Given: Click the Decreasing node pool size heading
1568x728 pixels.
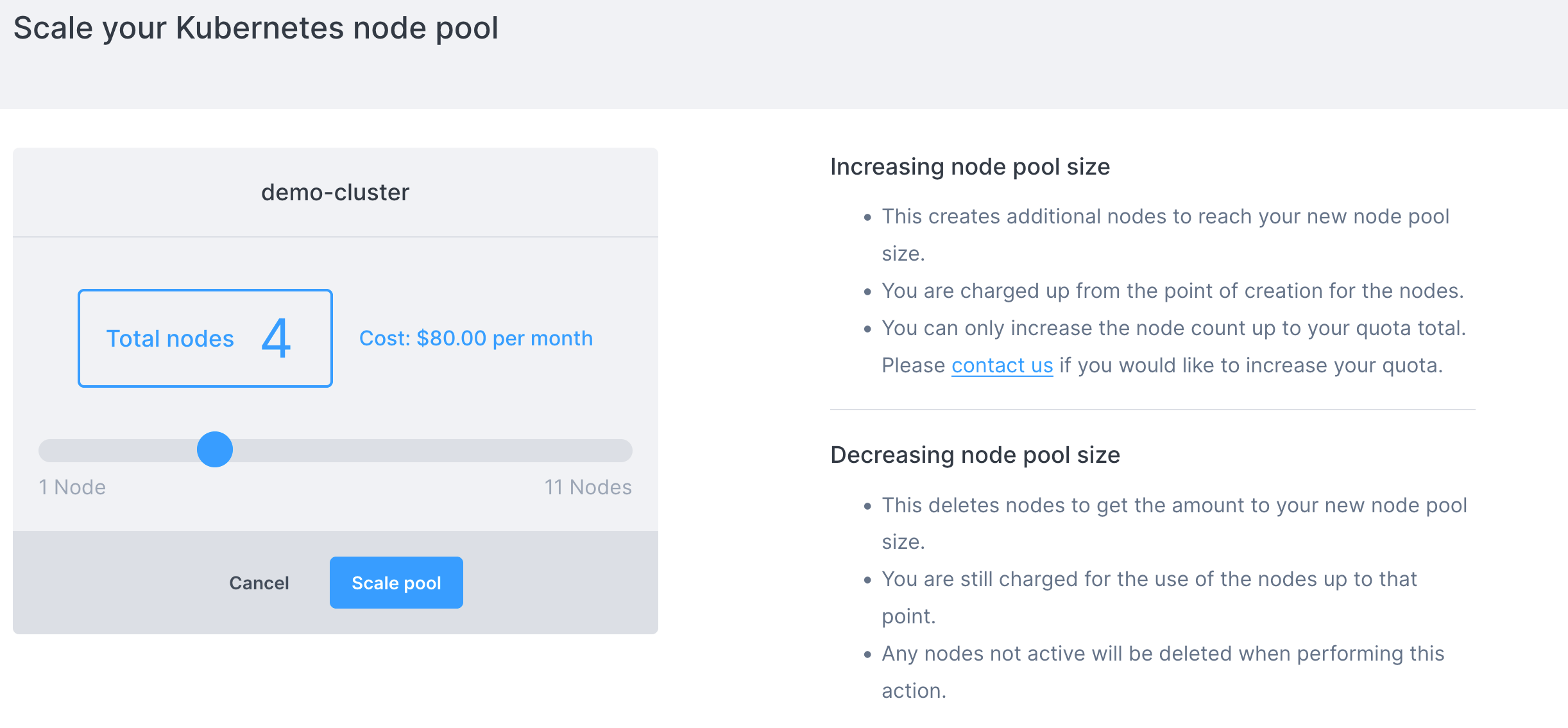Looking at the screenshot, I should coord(975,455).
